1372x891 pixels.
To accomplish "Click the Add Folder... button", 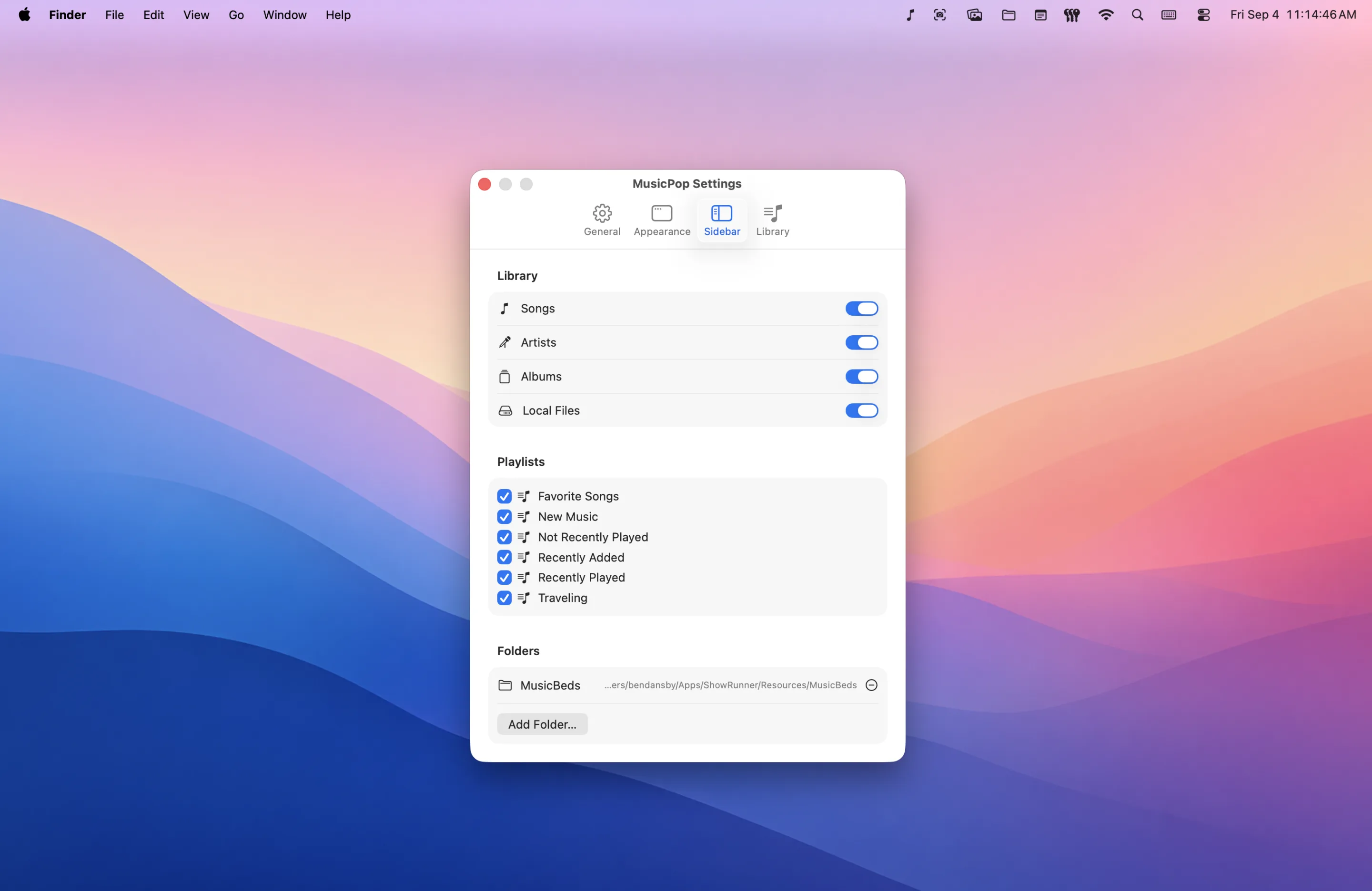I will pos(542,724).
